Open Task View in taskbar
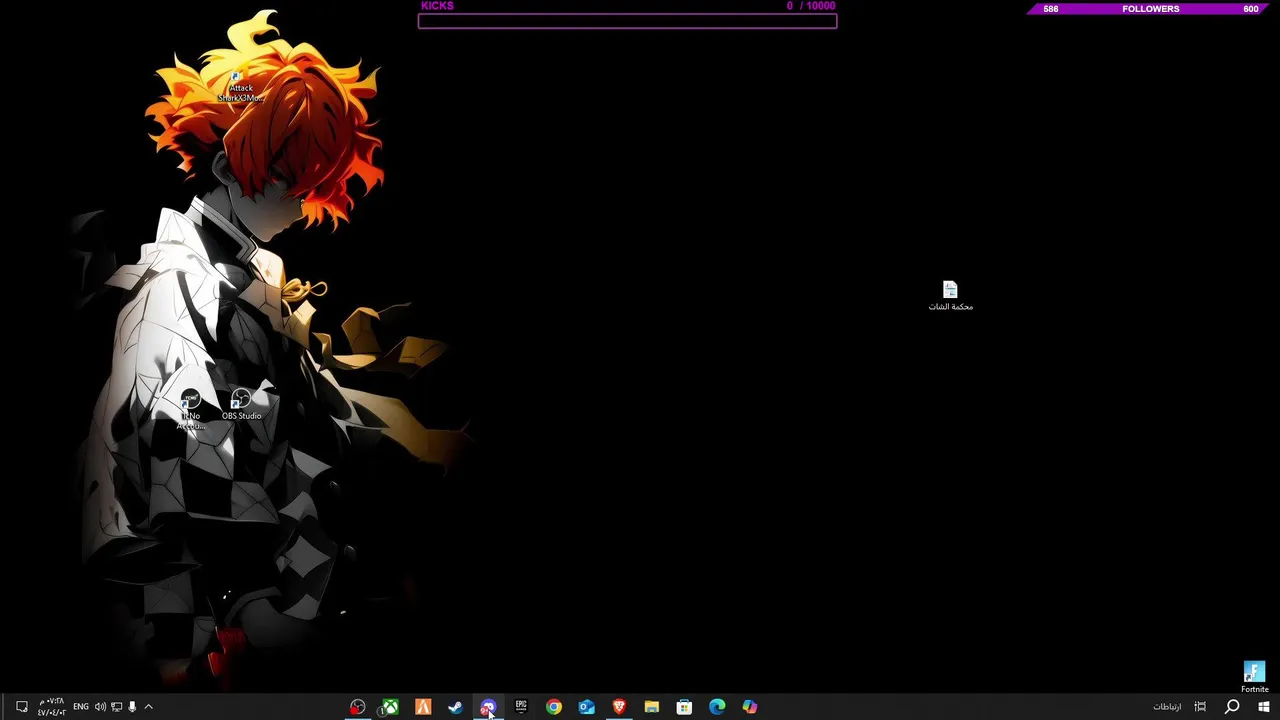This screenshot has height=720, width=1280. click(1200, 707)
